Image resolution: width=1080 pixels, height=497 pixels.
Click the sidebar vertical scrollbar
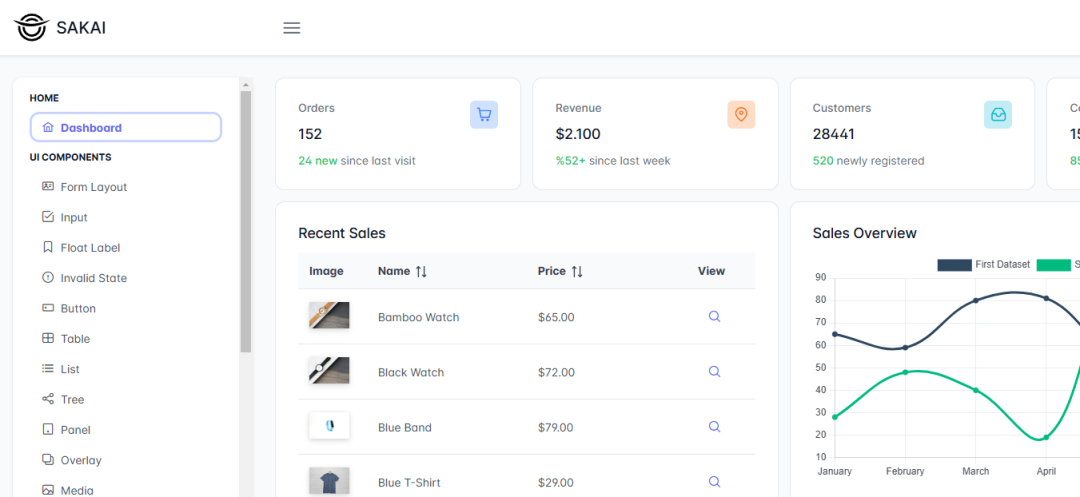tap(246, 220)
